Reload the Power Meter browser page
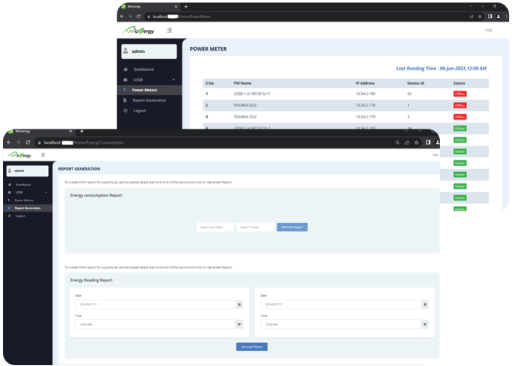Image resolution: width=512 pixels, height=366 pixels. click(138, 16)
